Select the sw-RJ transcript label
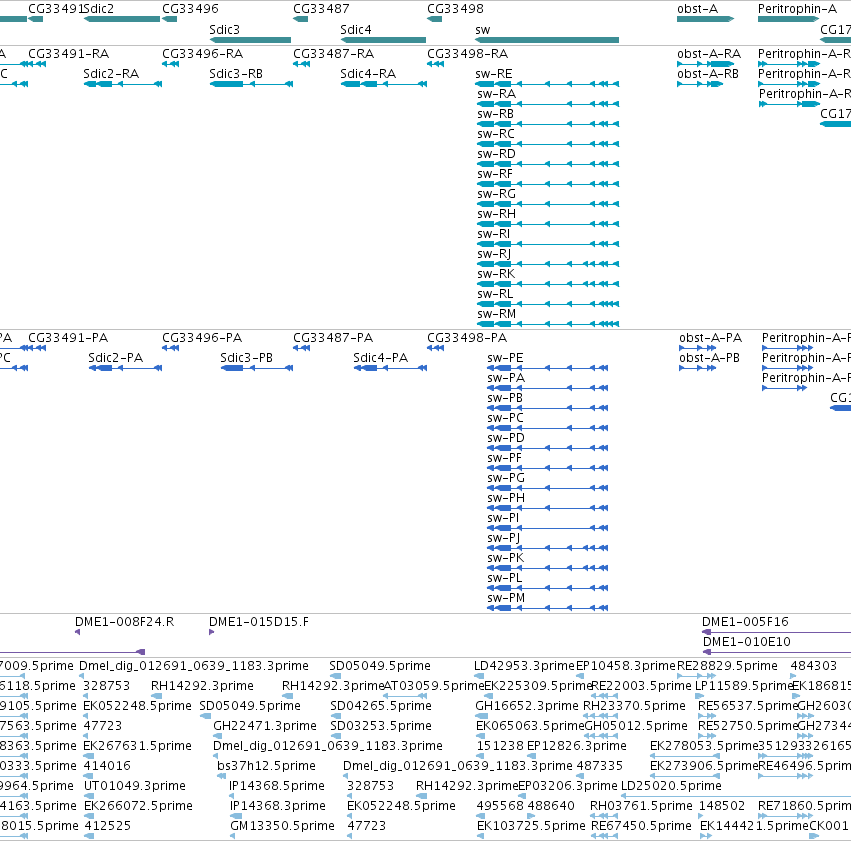The height and width of the screenshot is (841, 851). pyautogui.click(x=494, y=254)
